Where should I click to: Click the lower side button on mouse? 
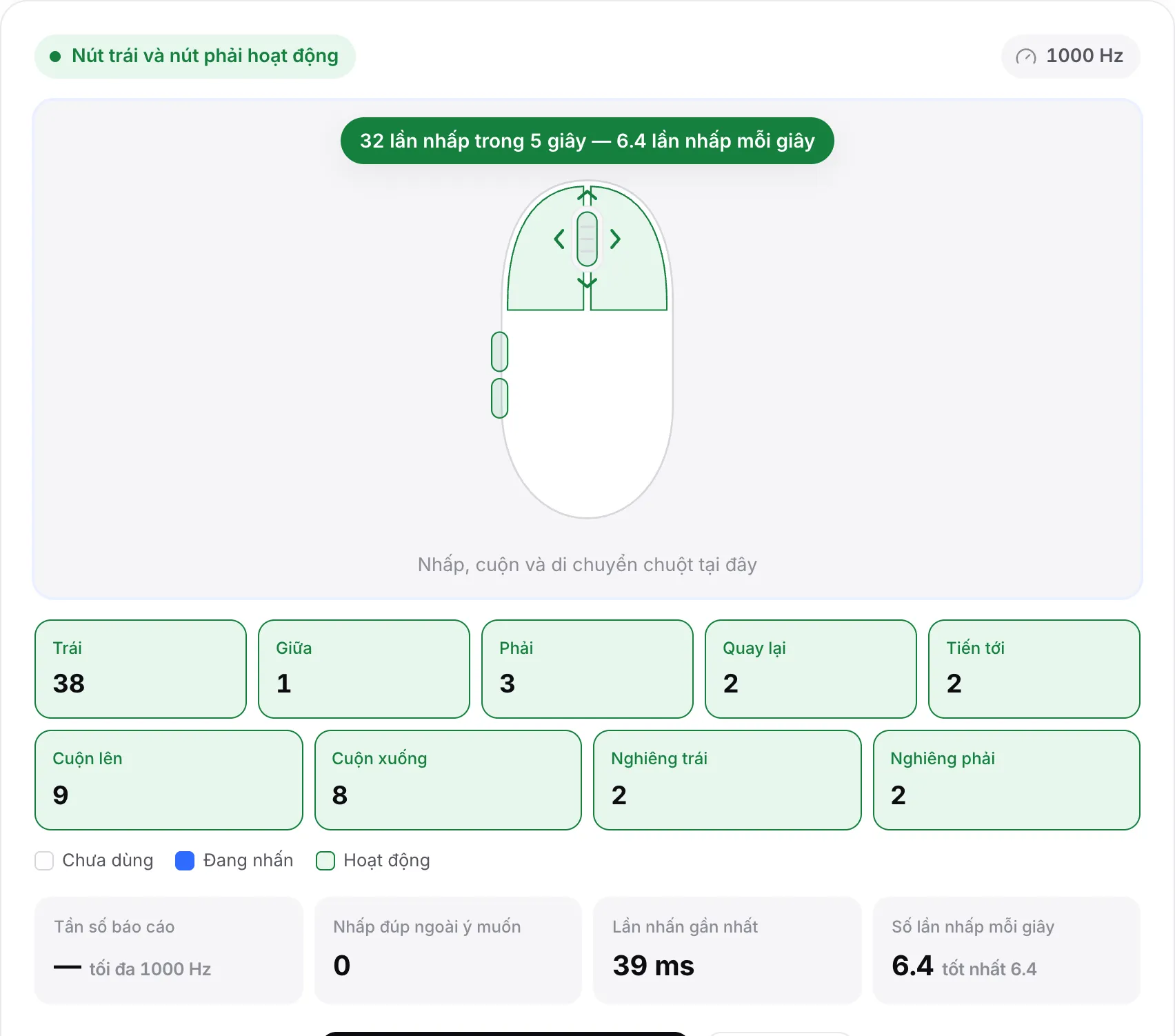(x=500, y=398)
